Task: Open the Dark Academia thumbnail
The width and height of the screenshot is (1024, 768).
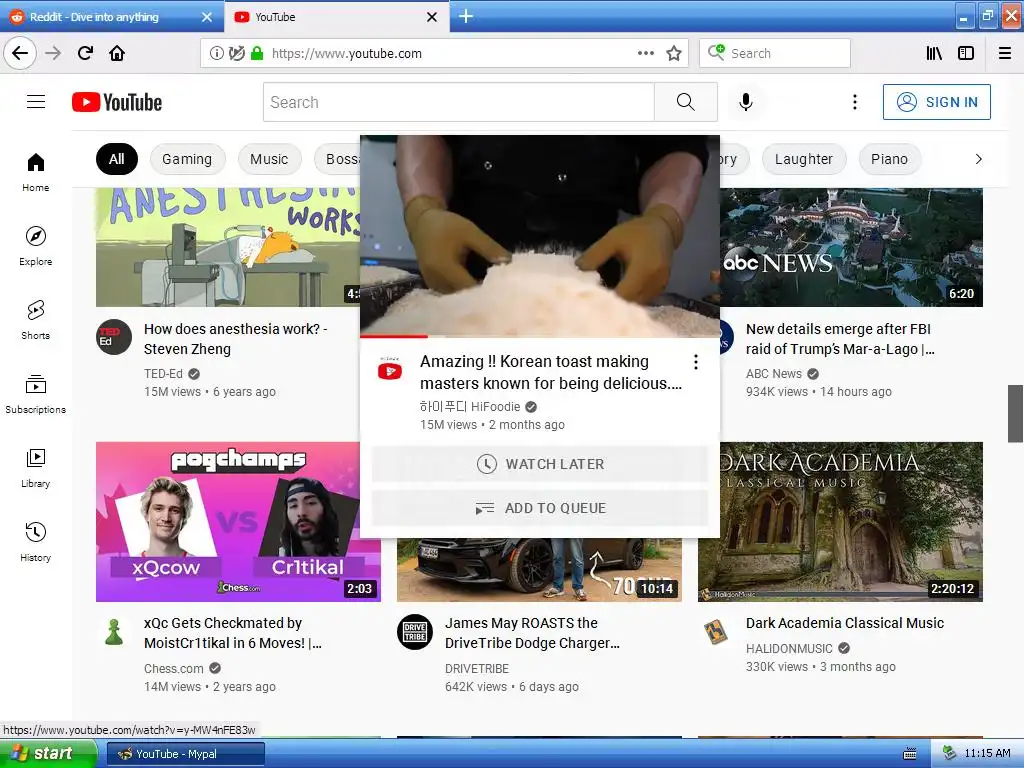Action: coord(852,522)
